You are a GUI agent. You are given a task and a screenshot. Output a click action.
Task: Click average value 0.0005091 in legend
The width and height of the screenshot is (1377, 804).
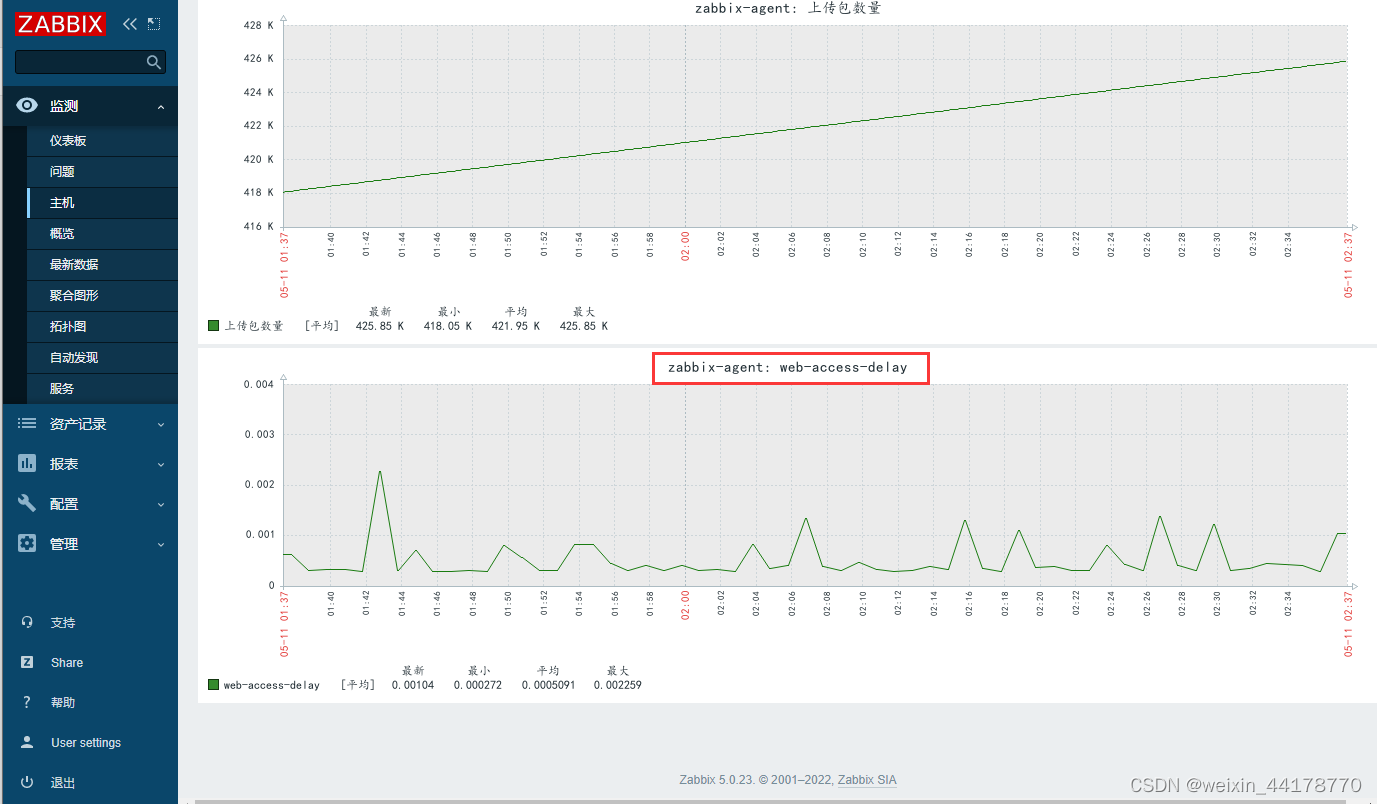point(548,685)
